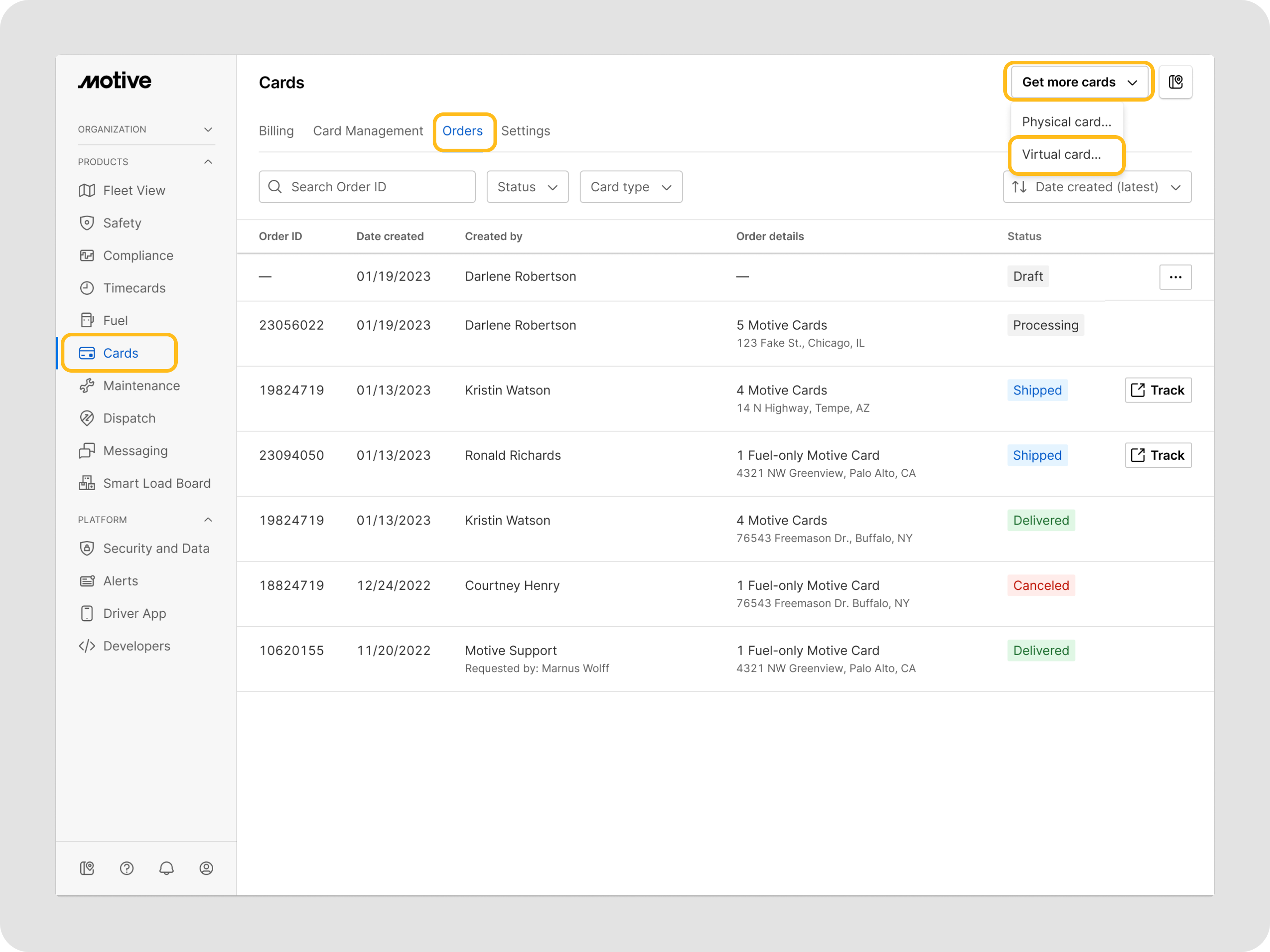Open more options for Draft order
The width and height of the screenshot is (1270, 952).
click(x=1175, y=277)
